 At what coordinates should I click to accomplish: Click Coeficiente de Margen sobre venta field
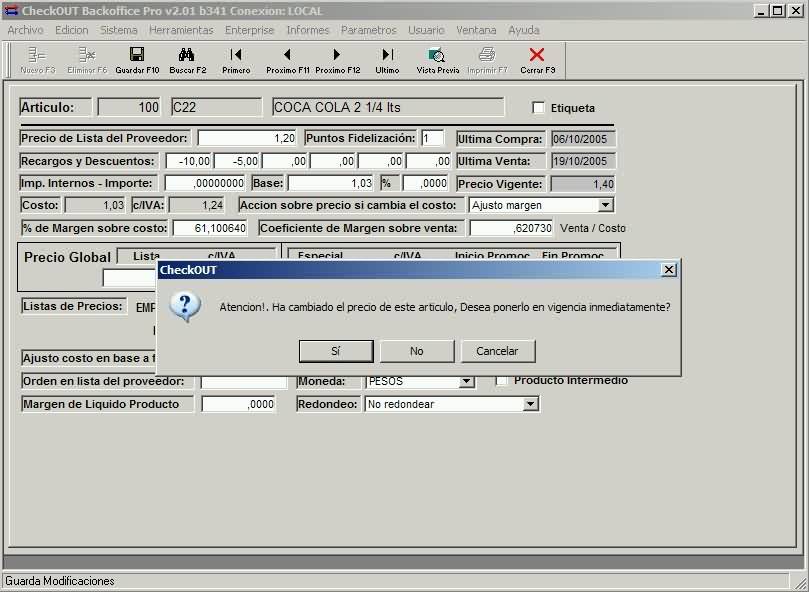[511, 228]
